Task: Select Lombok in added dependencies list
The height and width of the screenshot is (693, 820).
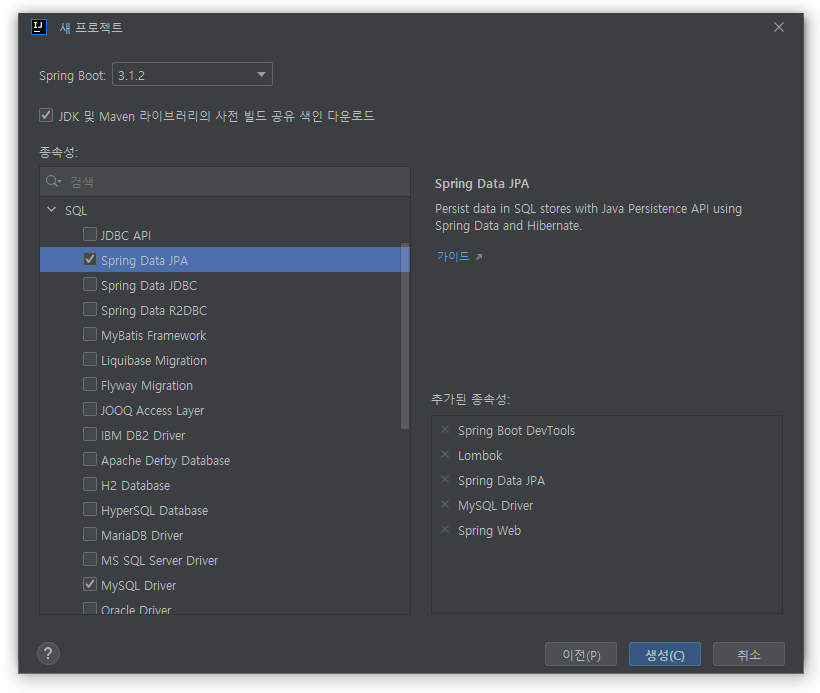Action: [480, 456]
